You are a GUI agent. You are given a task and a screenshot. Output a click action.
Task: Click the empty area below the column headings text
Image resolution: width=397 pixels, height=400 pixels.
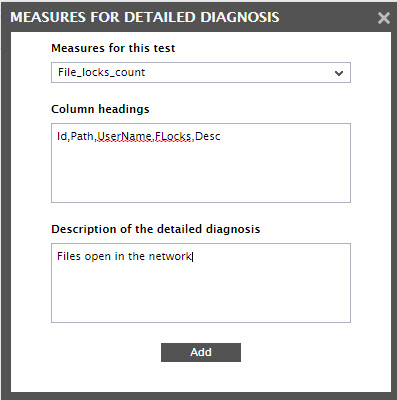201,173
